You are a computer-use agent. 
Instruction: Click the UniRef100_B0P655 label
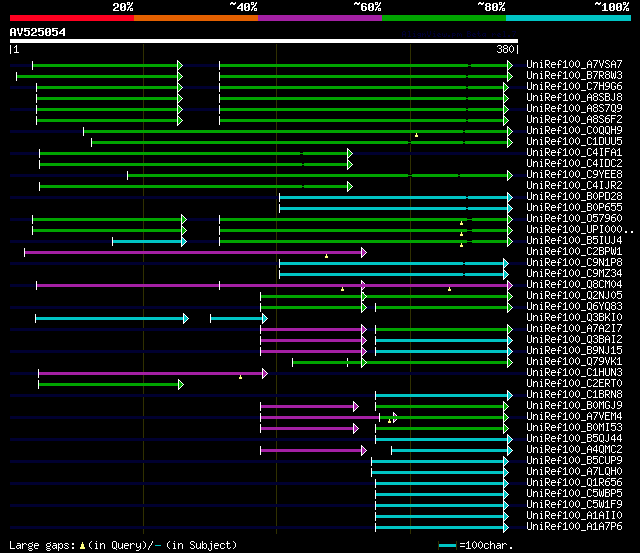(x=574, y=208)
